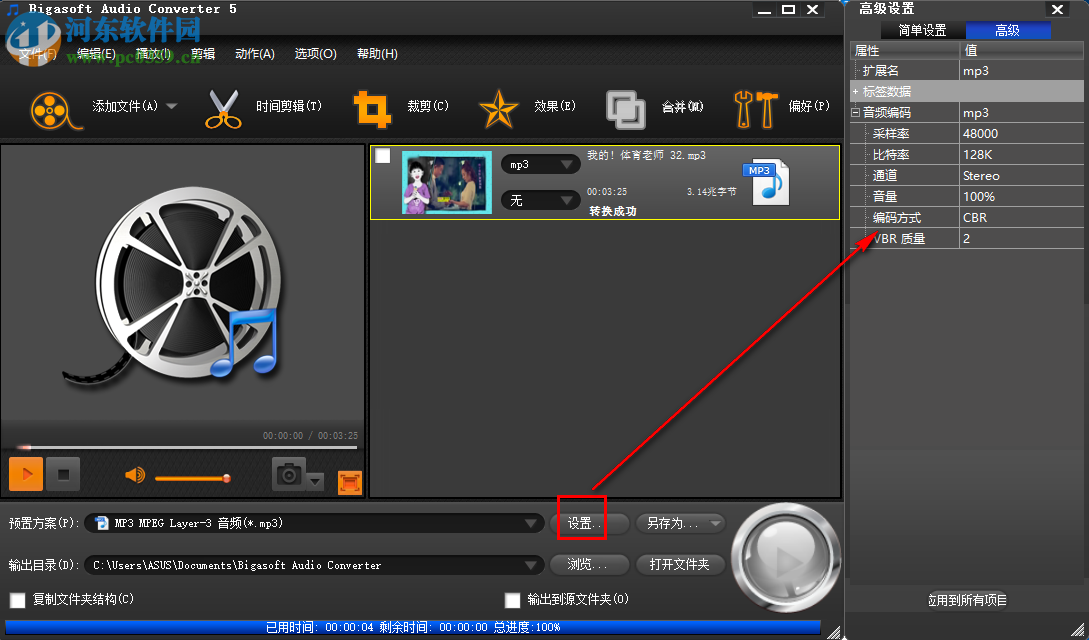
Task: Open the 时间剪辑 scissors tool
Action: 222,105
